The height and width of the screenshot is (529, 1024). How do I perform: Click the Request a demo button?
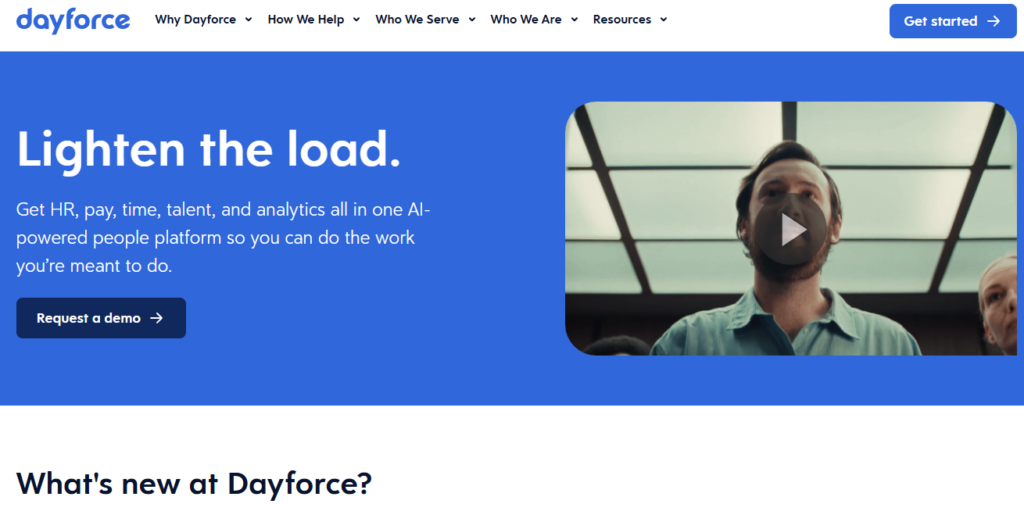pyautogui.click(x=101, y=318)
